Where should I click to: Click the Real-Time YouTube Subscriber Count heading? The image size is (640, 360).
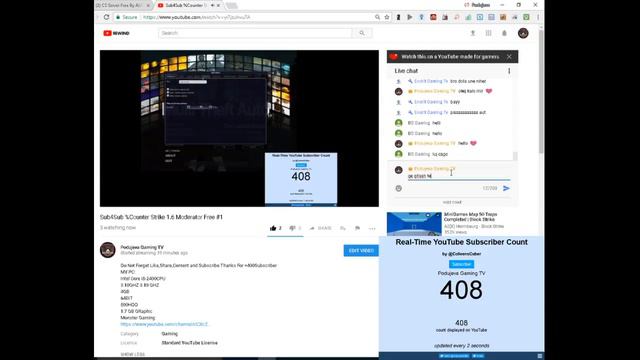pos(461,242)
